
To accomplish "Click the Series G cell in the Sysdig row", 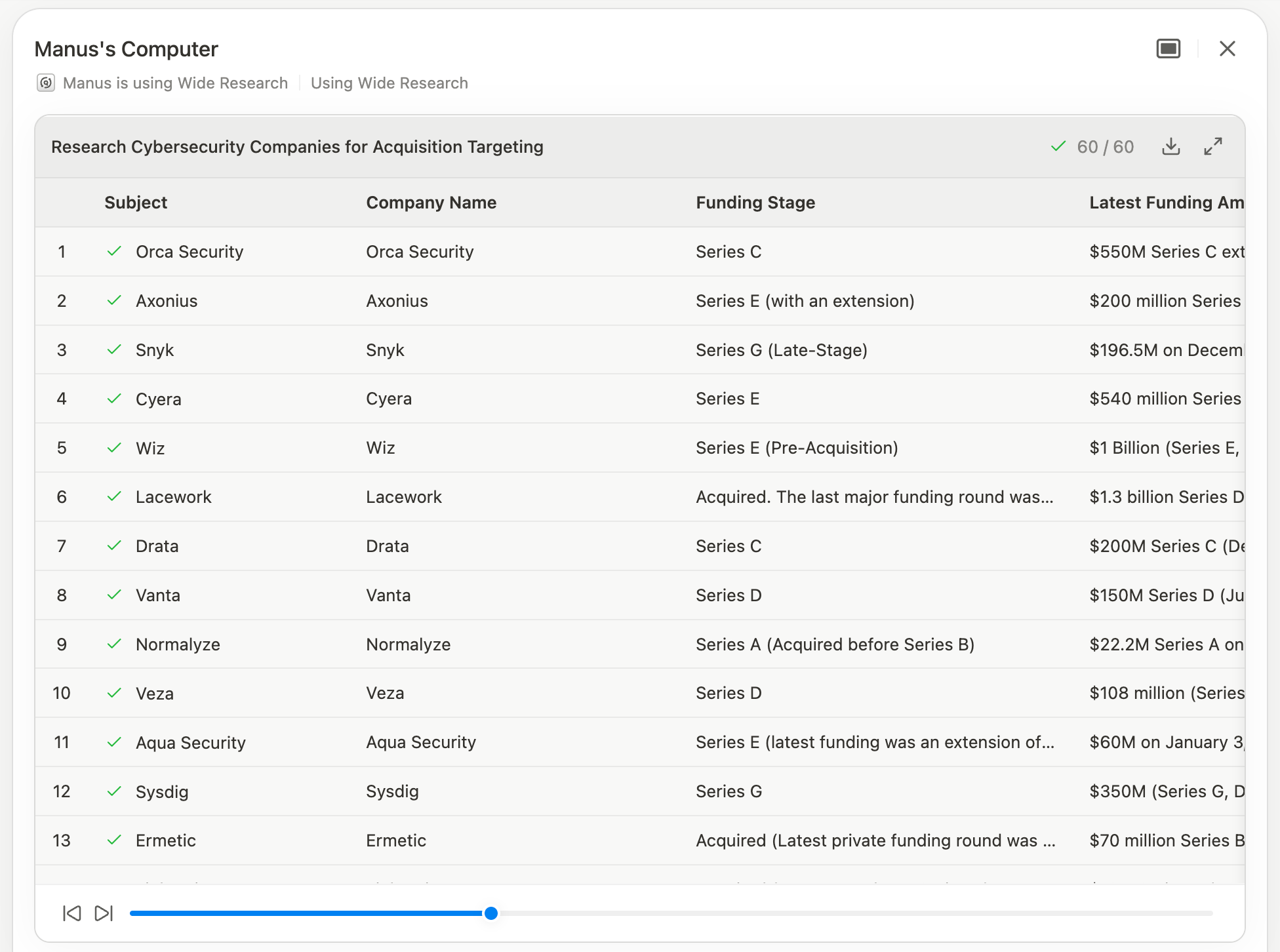I will 729,791.
